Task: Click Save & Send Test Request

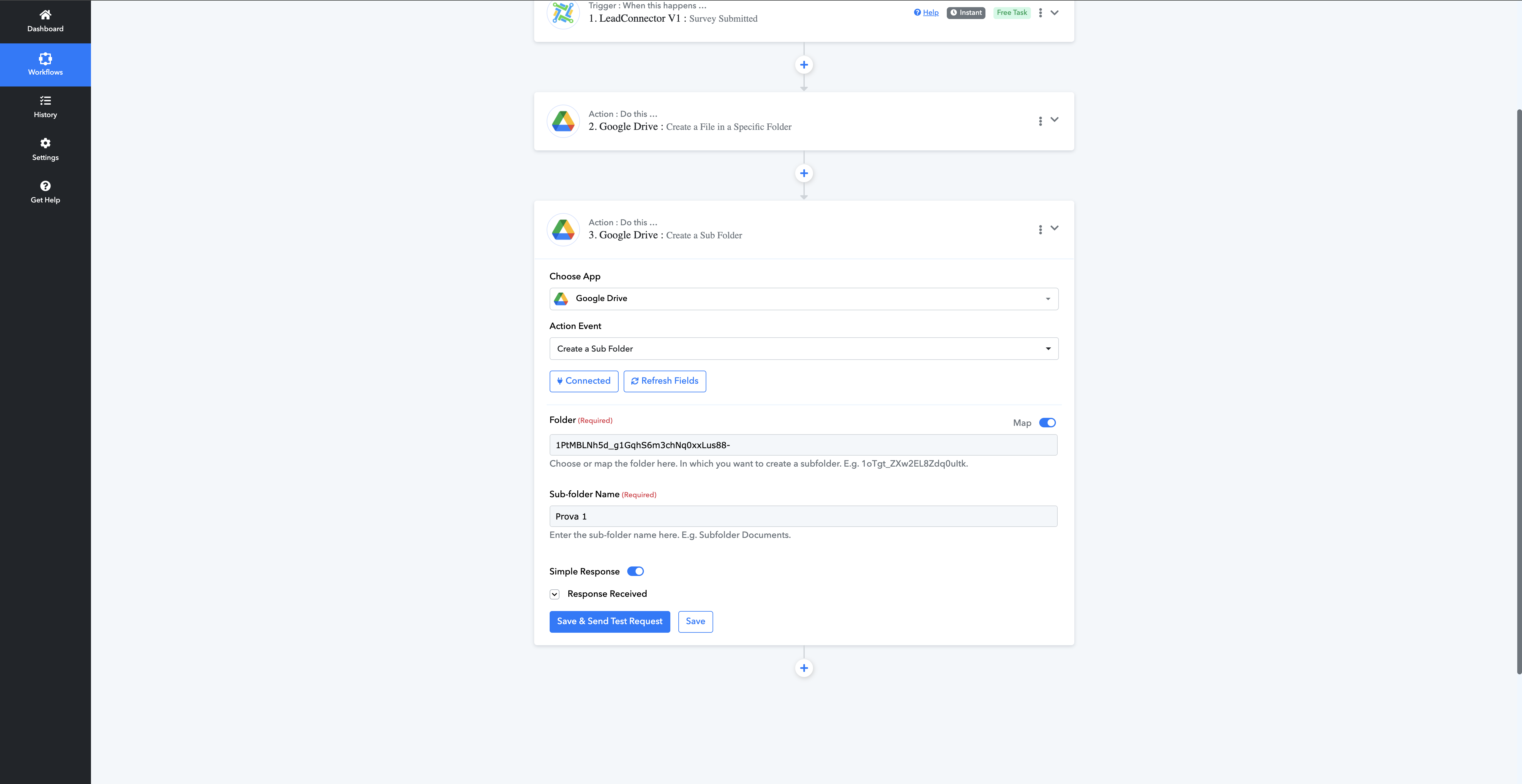Action: tap(610, 621)
